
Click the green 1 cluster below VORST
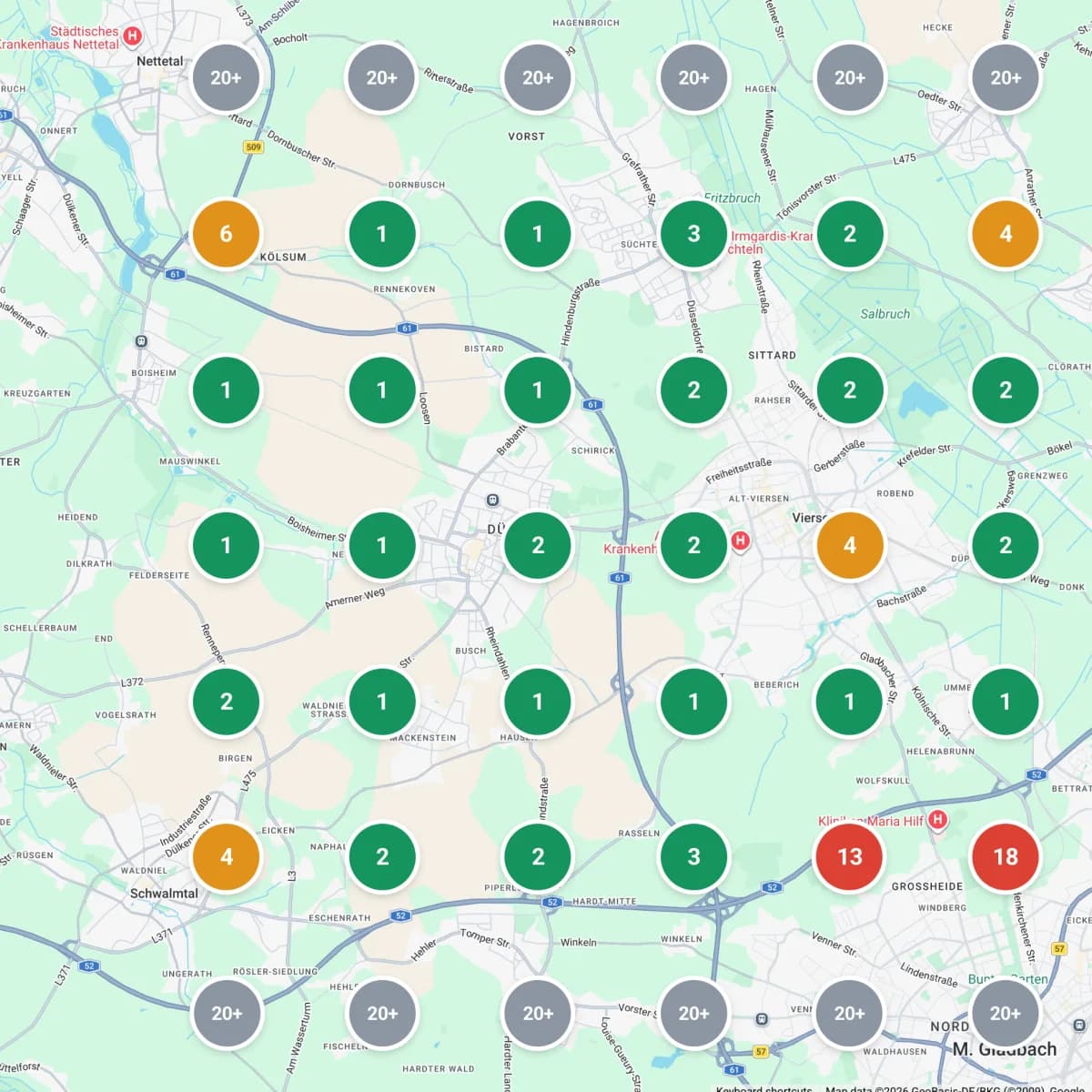(537, 234)
